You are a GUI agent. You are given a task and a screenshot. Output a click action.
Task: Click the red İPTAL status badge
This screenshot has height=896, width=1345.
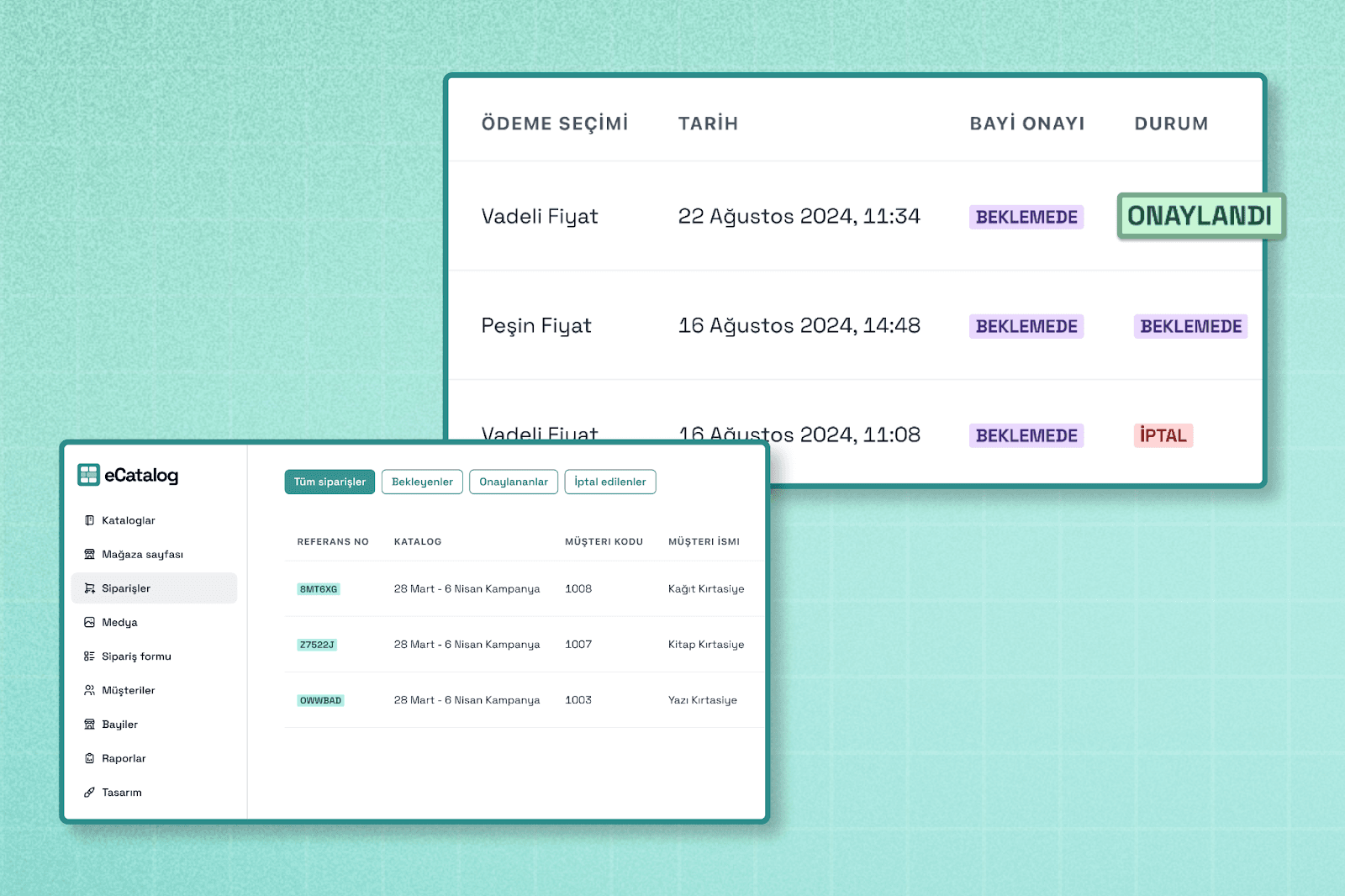point(1163,435)
